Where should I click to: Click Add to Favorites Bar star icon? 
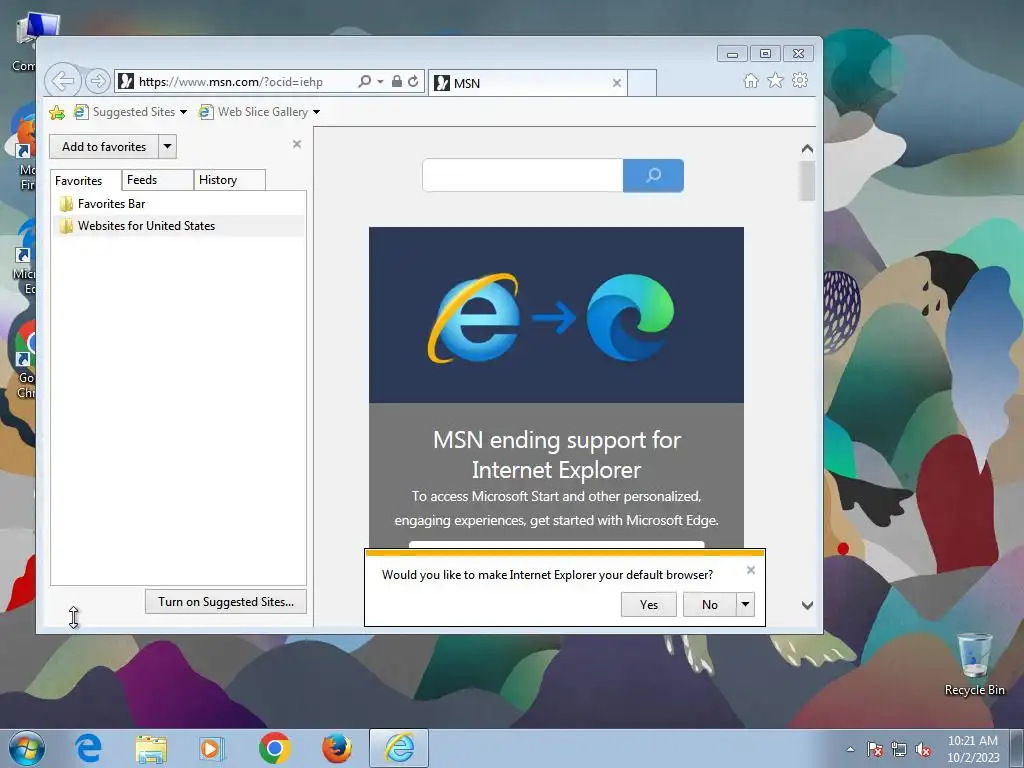pyautogui.click(x=57, y=112)
